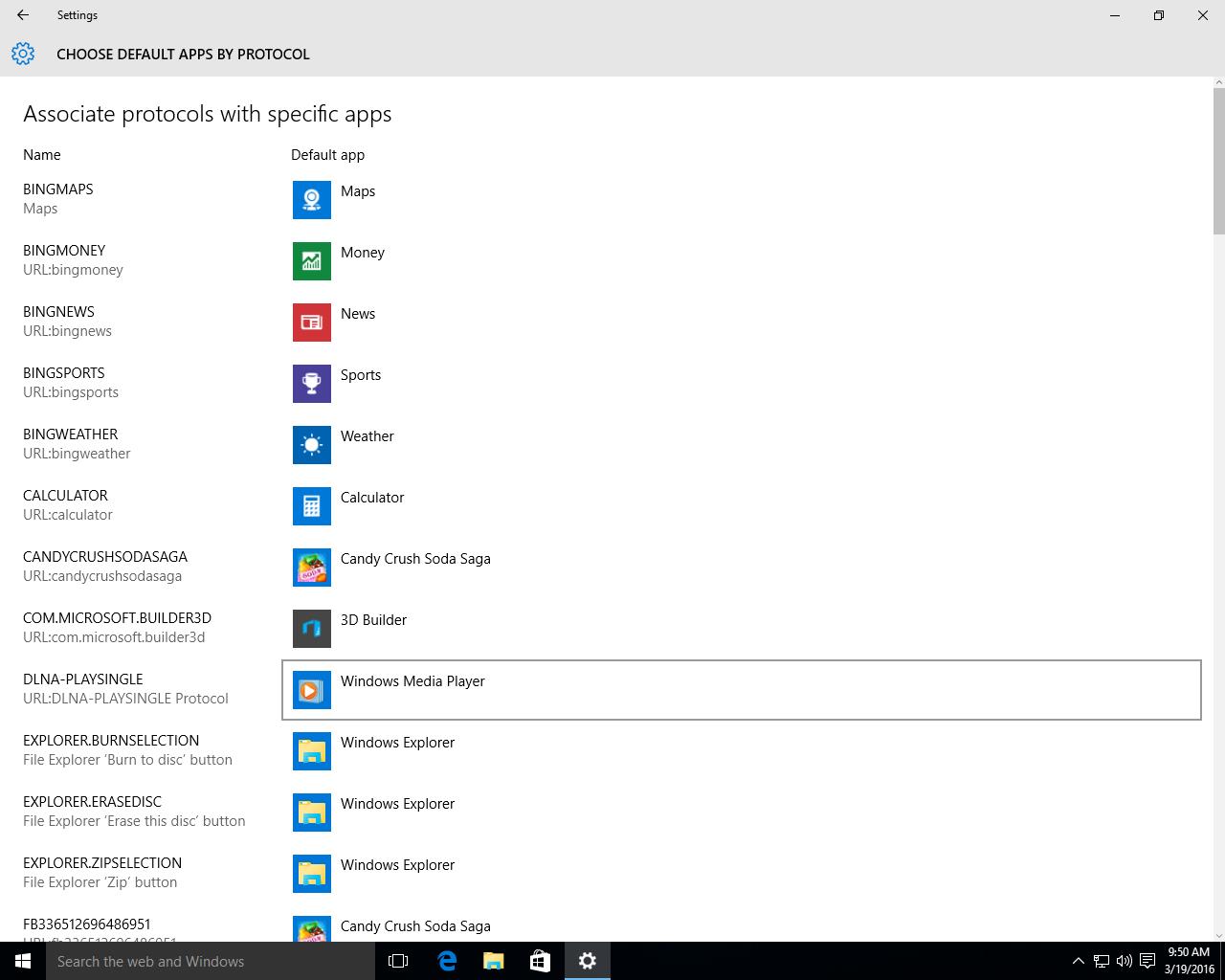Click the Sports trophy icon
The width and height of the screenshot is (1225, 980).
tap(312, 383)
